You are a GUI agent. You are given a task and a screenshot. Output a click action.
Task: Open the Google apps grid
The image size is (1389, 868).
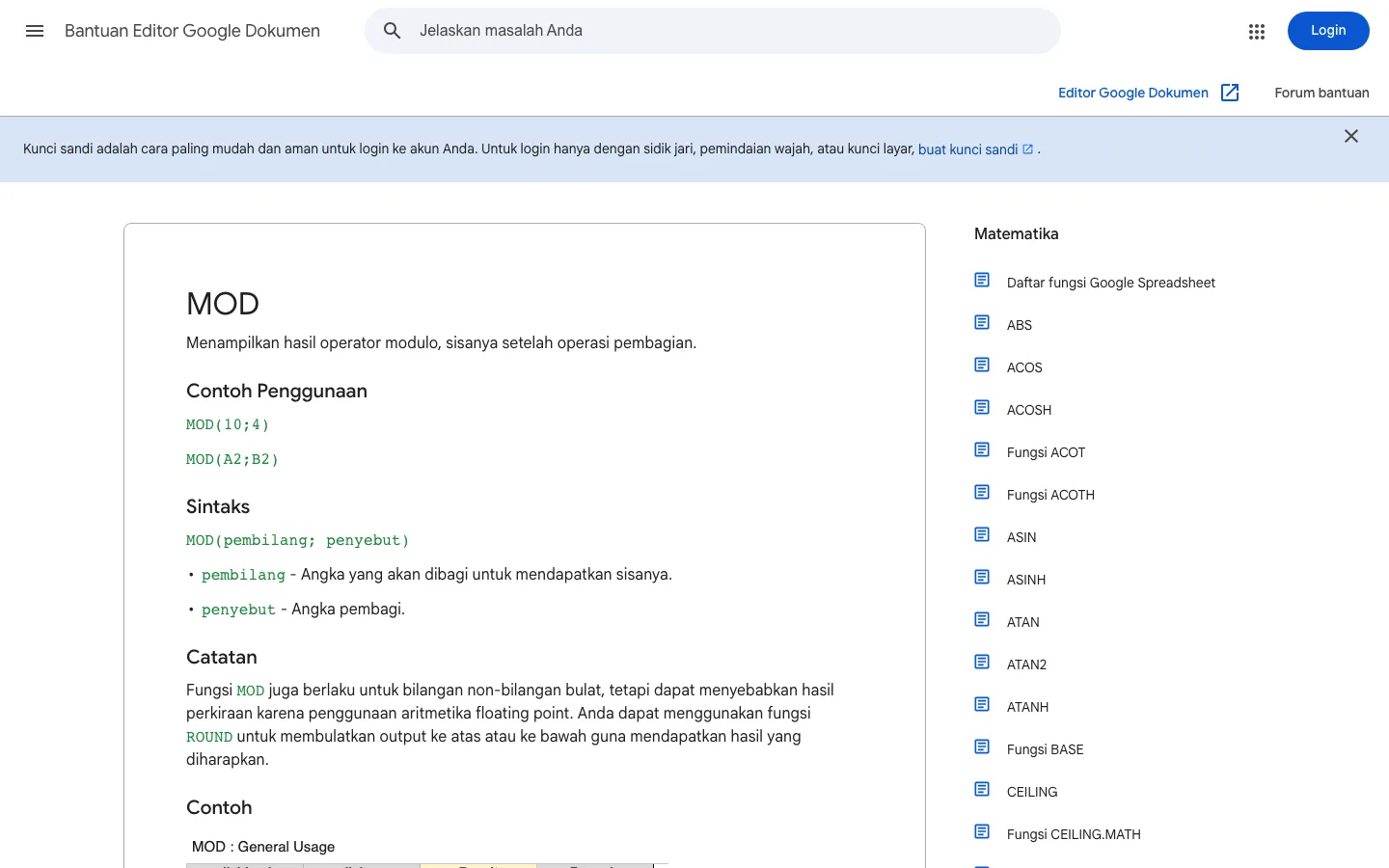pyautogui.click(x=1257, y=32)
